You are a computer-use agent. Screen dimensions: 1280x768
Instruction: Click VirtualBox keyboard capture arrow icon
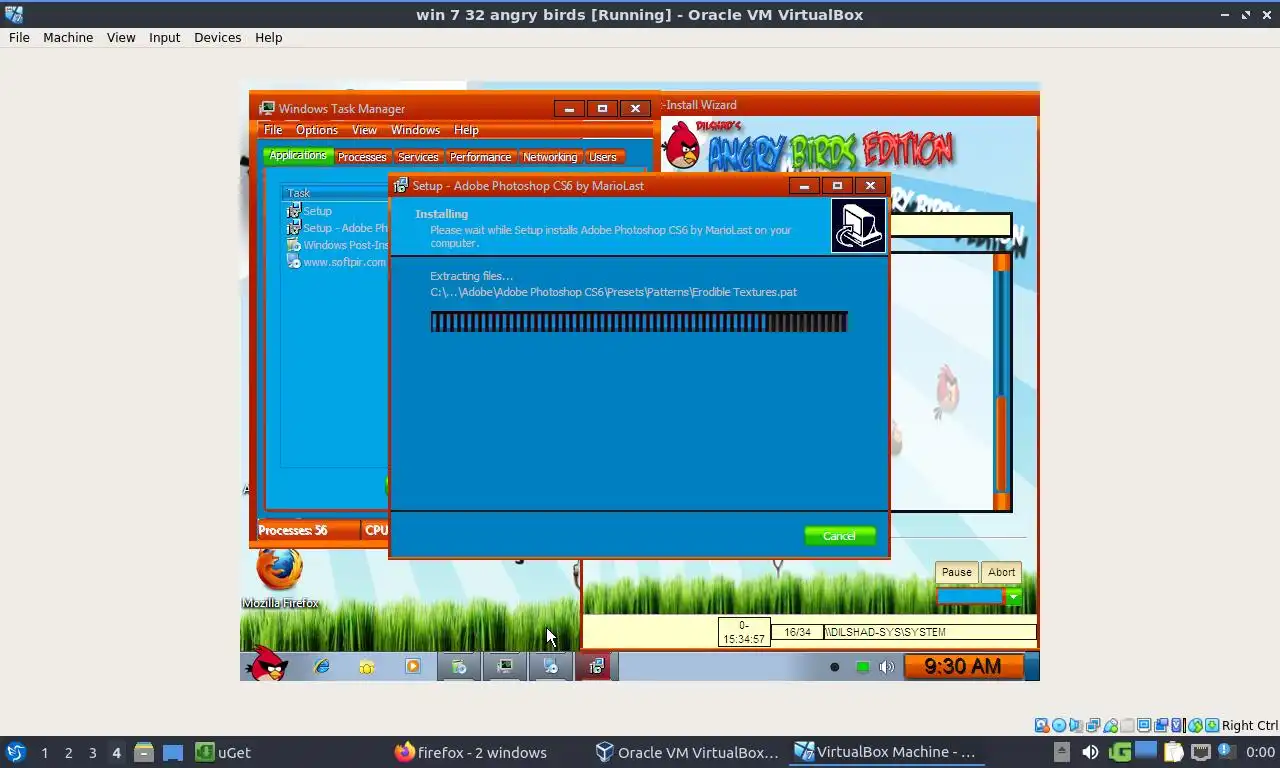tap(1212, 725)
